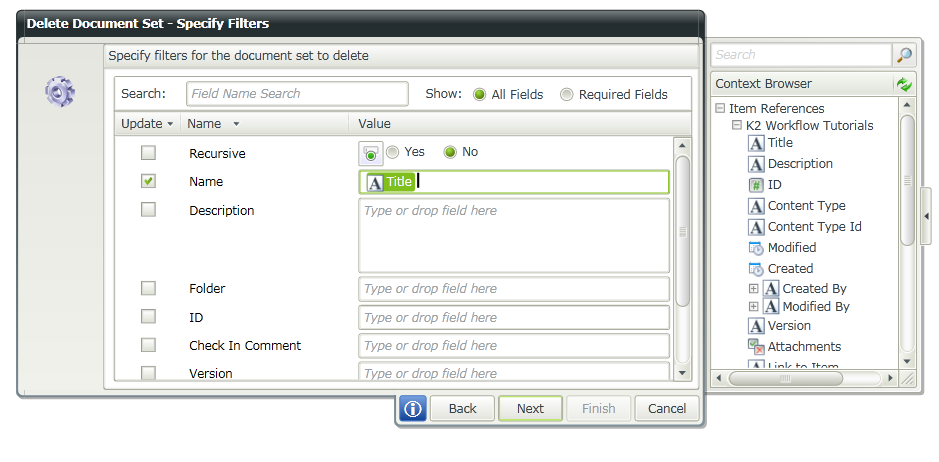Select the ID field number icon

[x=756, y=185]
